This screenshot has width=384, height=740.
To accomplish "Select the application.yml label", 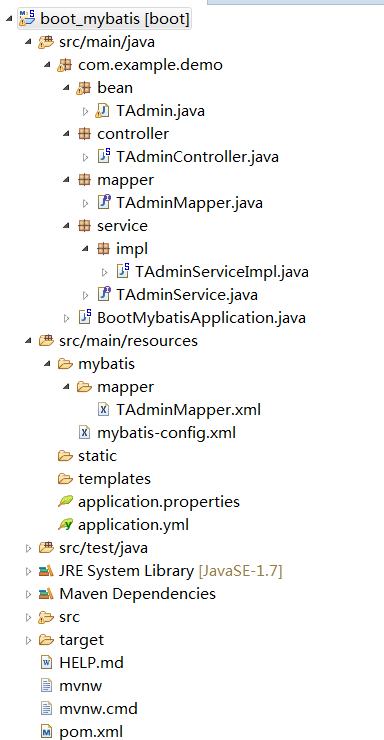I will [134, 525].
